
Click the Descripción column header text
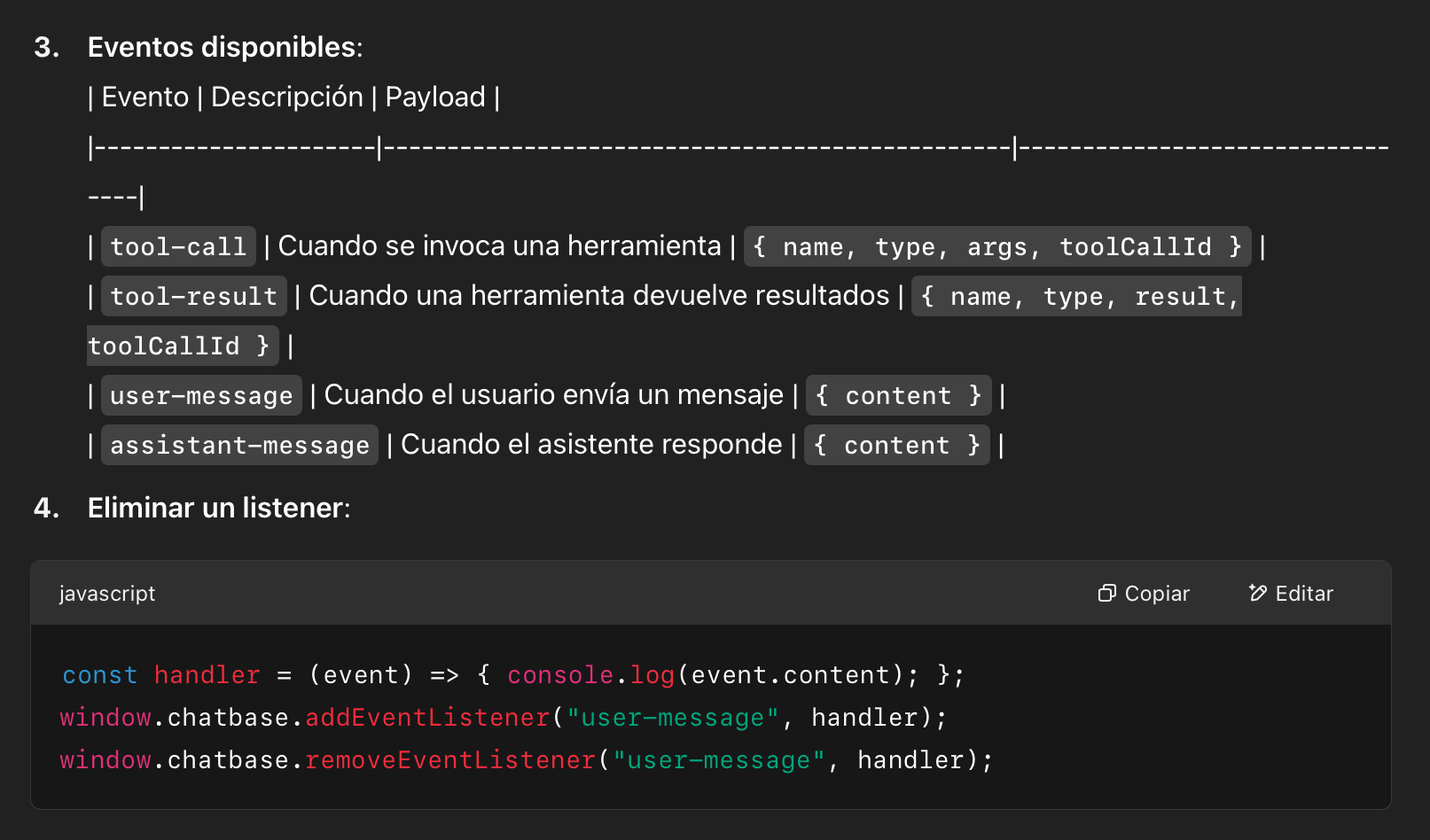287,97
